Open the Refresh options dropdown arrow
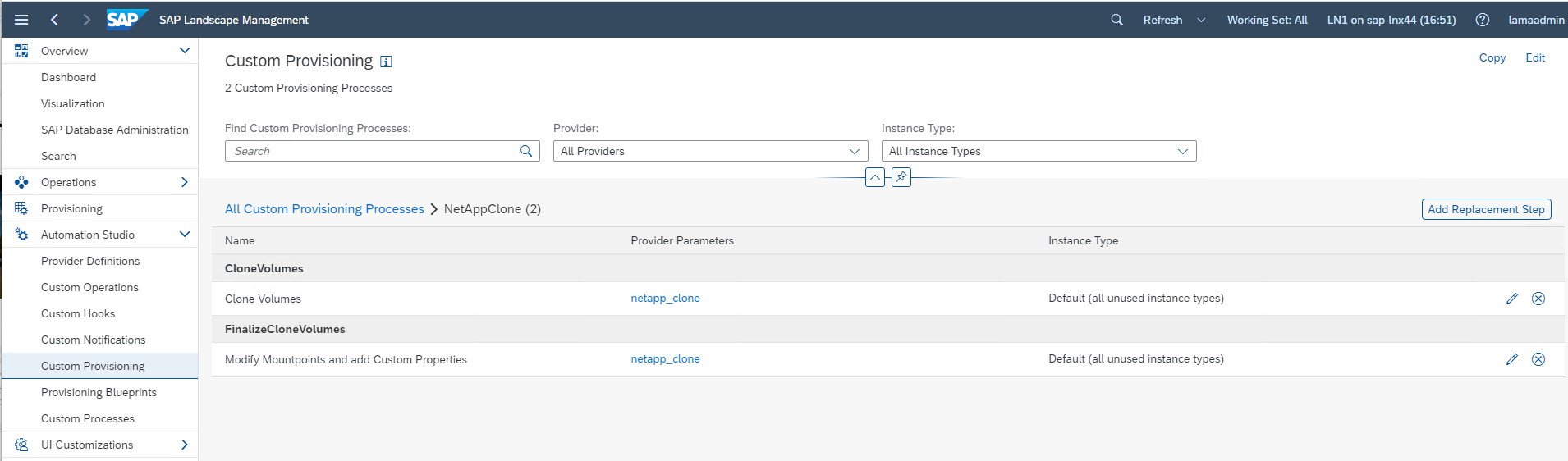 (x=1201, y=20)
